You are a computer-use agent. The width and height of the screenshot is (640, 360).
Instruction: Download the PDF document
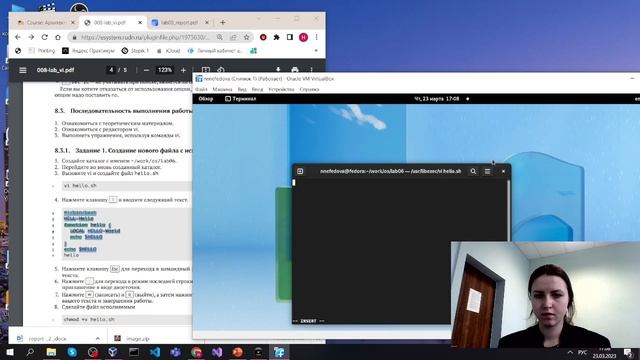pos(278,70)
